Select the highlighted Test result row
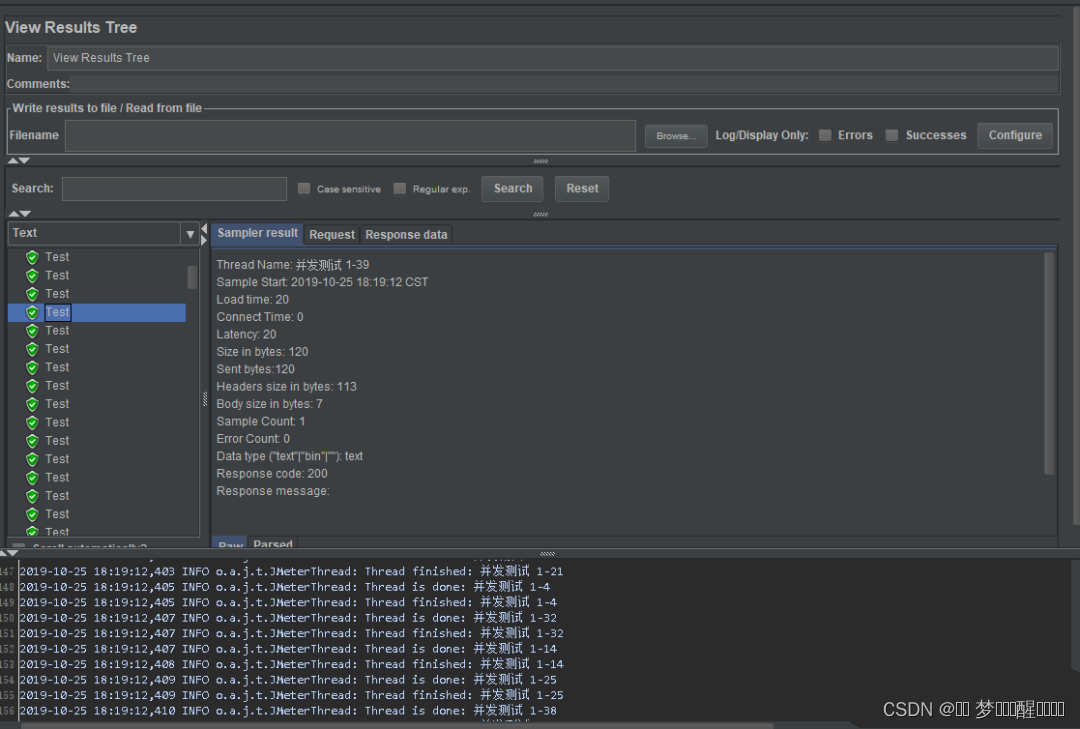The image size is (1080, 729). [x=96, y=313]
